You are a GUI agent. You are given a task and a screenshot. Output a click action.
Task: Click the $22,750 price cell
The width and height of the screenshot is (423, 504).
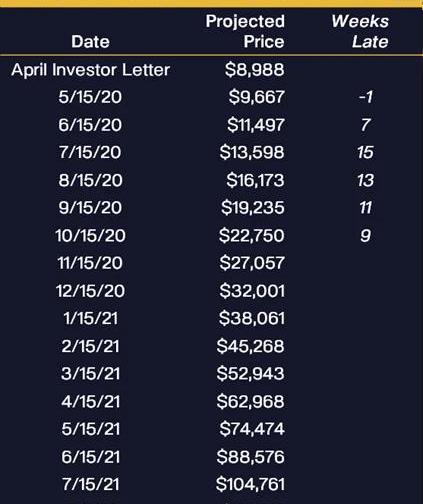pyautogui.click(x=252, y=236)
